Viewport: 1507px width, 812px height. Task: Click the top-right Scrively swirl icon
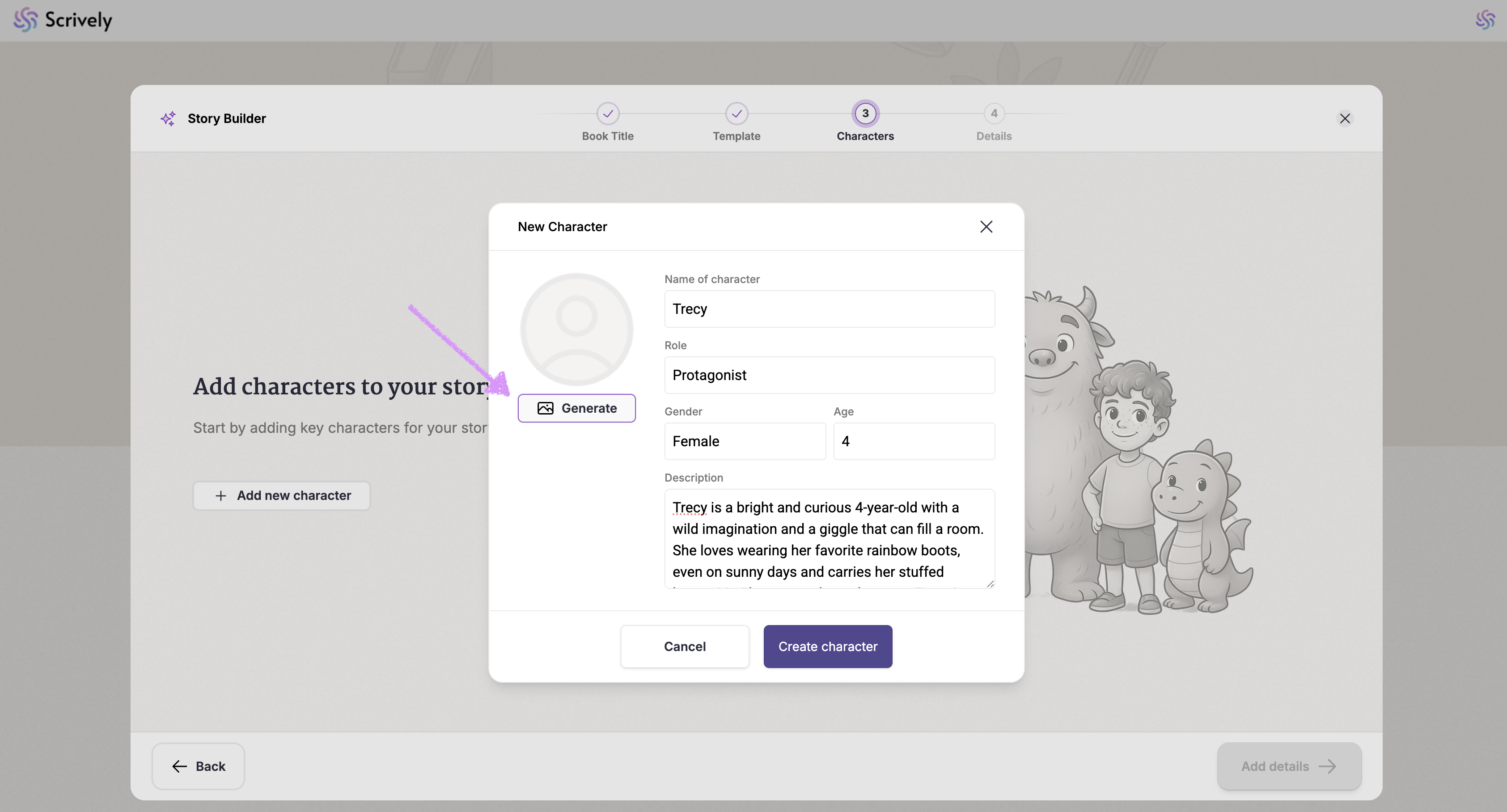[x=1485, y=20]
